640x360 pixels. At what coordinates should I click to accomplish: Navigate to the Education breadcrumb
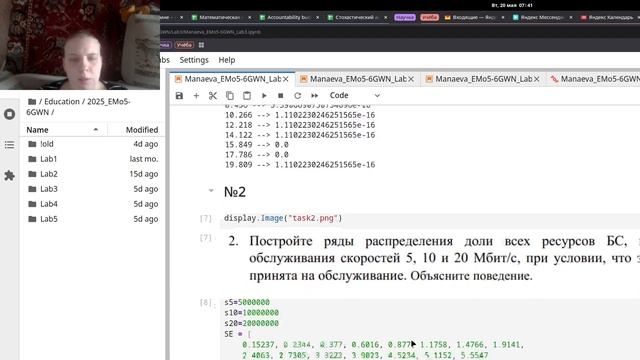[62, 102]
